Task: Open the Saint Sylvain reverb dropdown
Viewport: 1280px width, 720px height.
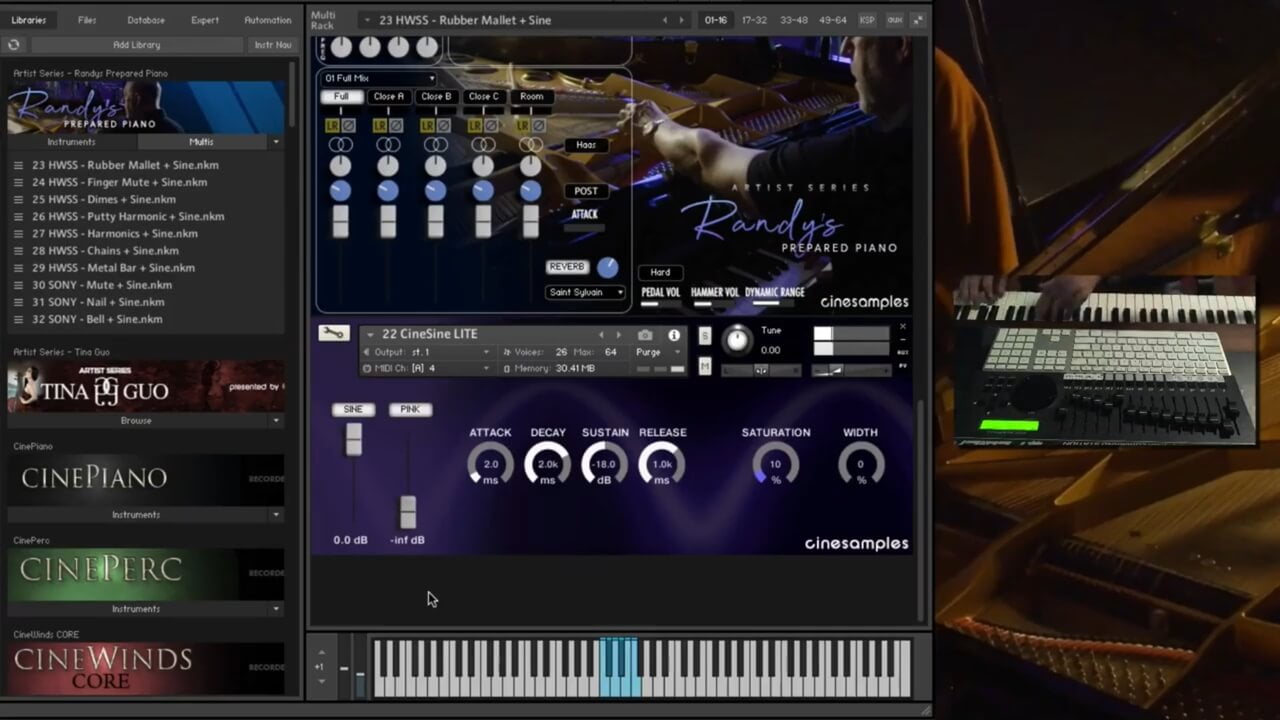Action: pyautogui.click(x=586, y=292)
